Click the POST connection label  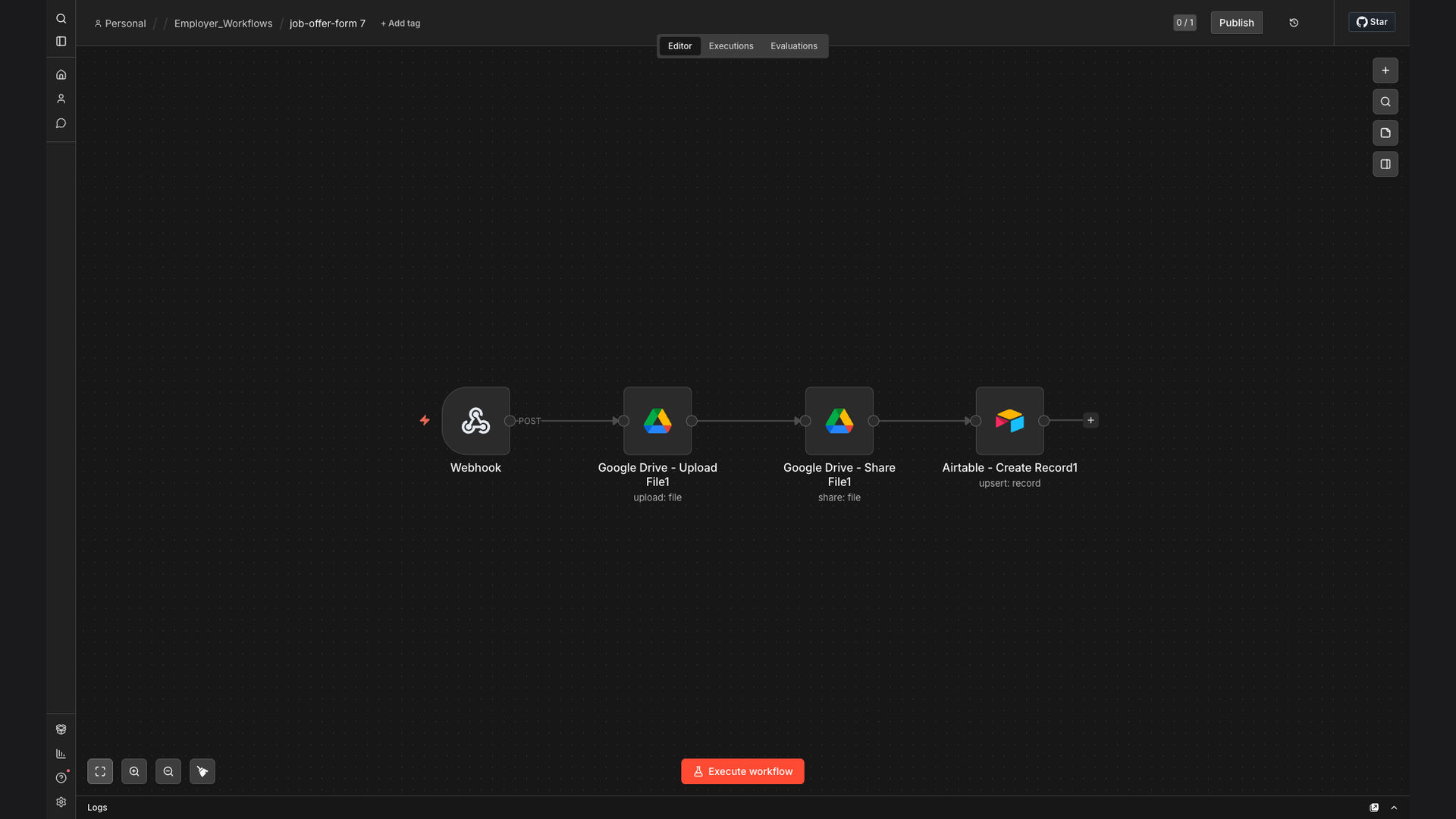click(x=530, y=421)
